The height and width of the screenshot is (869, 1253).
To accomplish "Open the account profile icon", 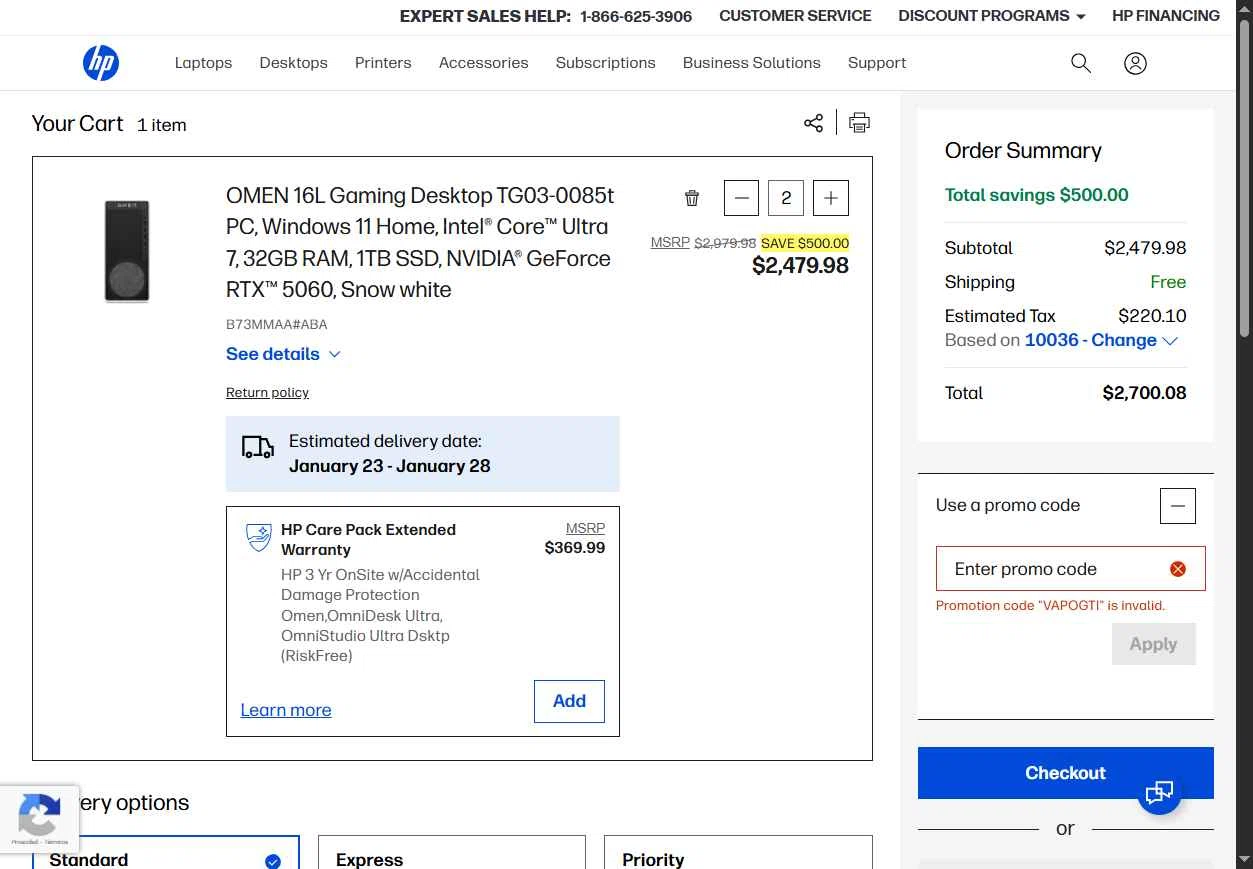I will pos(1135,63).
